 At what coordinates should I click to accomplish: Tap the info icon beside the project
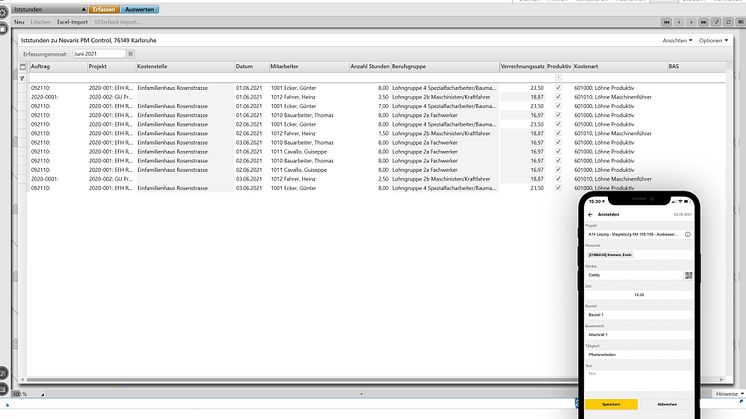point(688,234)
